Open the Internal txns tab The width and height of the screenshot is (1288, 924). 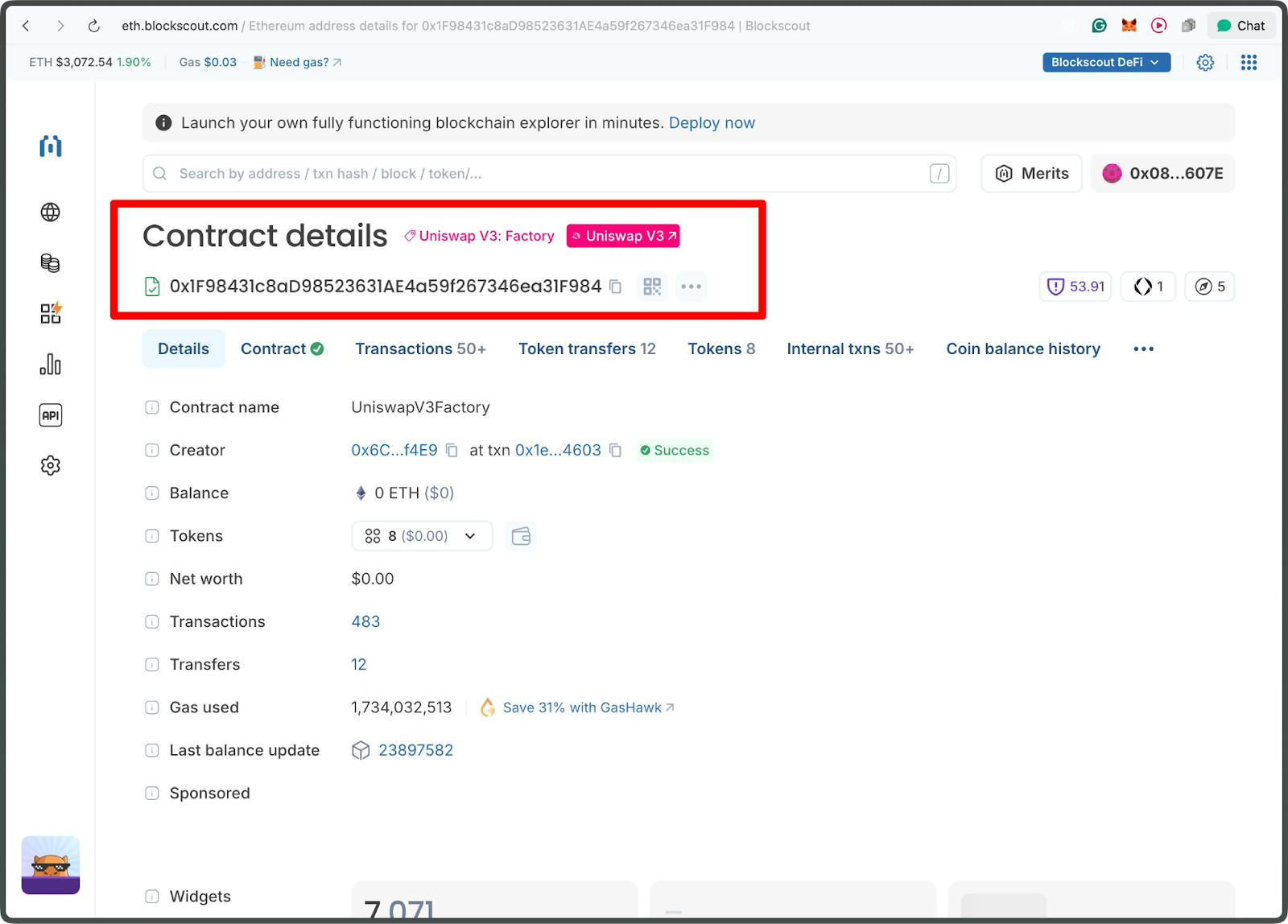click(x=850, y=349)
